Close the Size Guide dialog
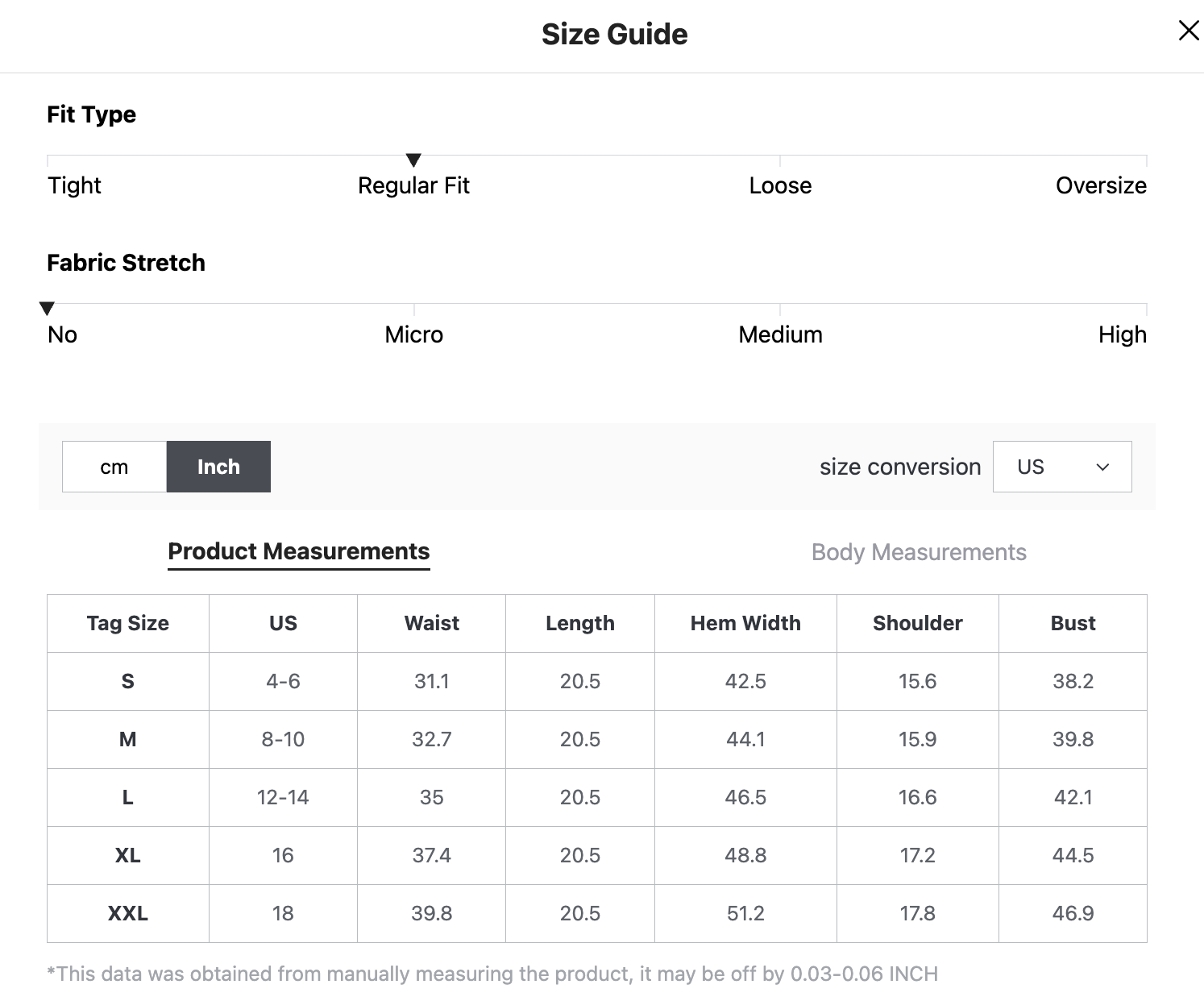This screenshot has height=1001, width=1204. click(1188, 31)
